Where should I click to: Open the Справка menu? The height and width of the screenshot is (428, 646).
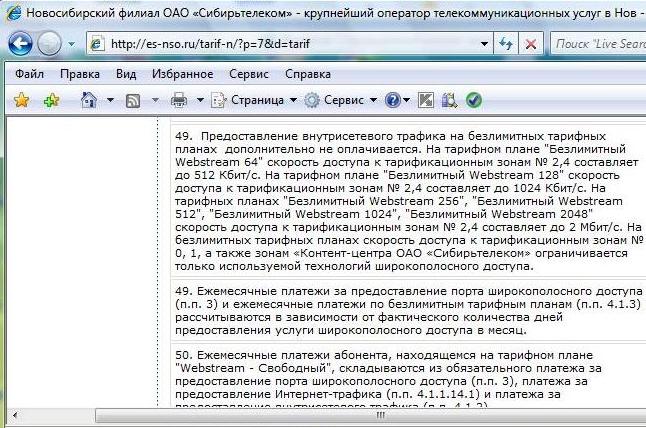[x=308, y=74]
